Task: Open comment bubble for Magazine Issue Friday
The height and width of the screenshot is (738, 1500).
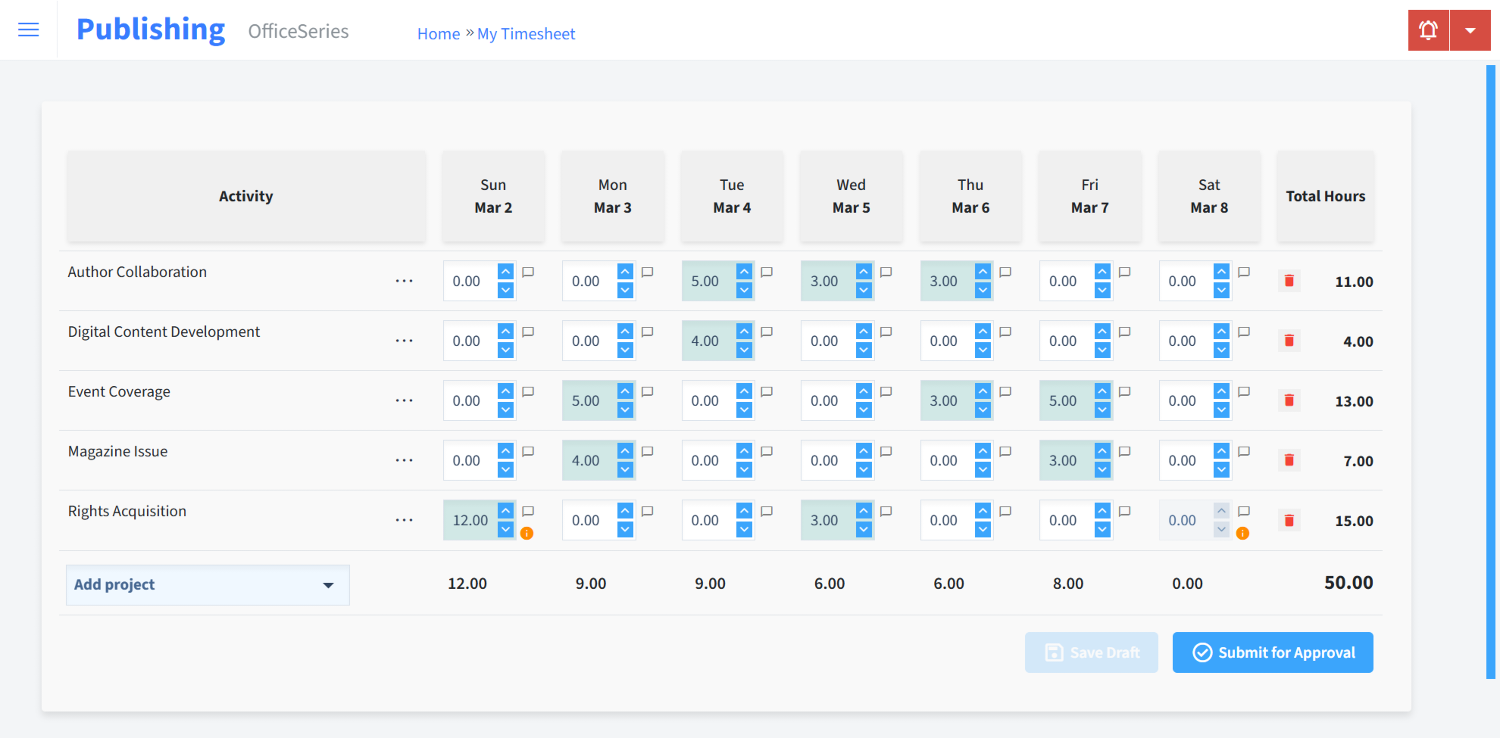Action: 1124,450
